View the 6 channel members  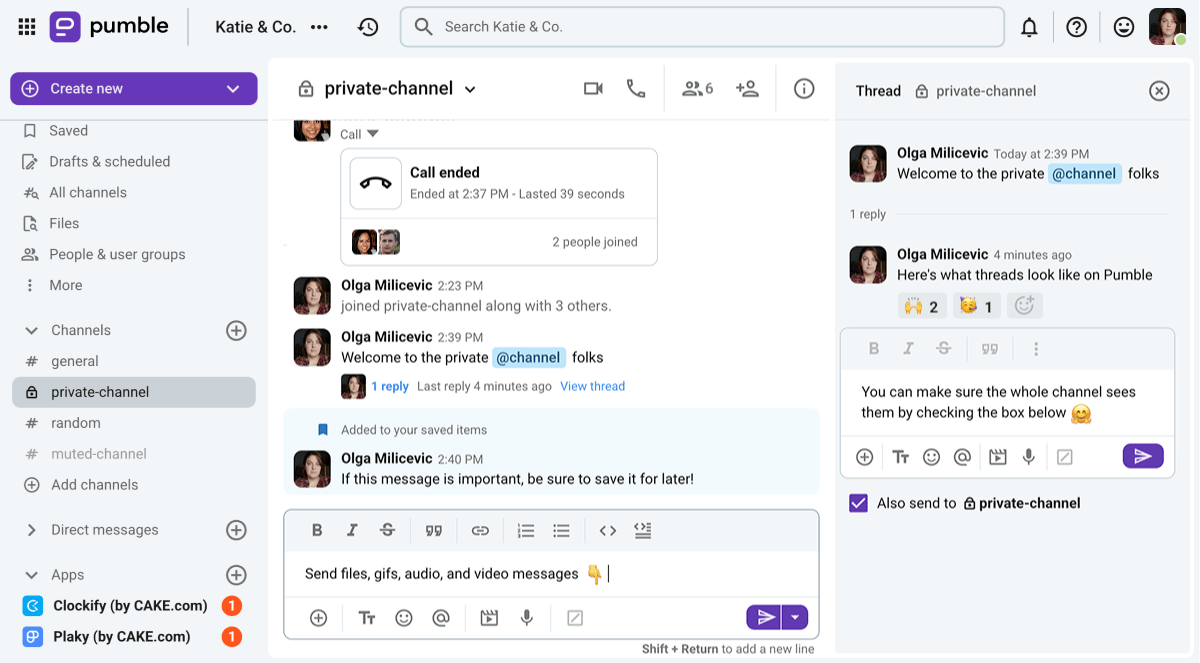tap(696, 88)
